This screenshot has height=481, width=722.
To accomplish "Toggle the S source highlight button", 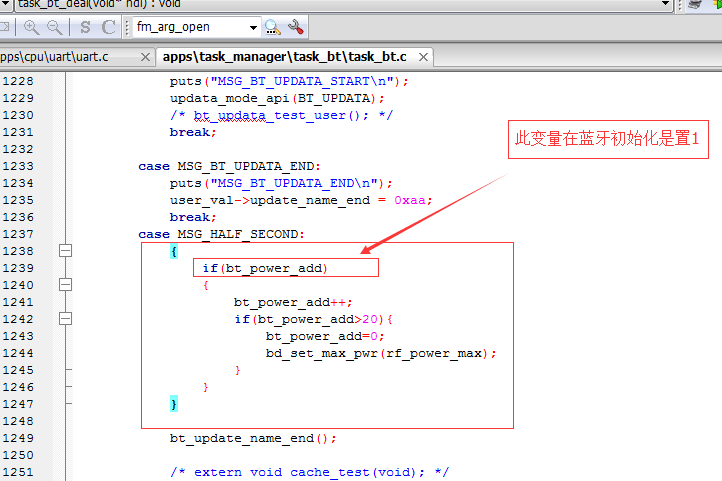I will click(x=85, y=28).
